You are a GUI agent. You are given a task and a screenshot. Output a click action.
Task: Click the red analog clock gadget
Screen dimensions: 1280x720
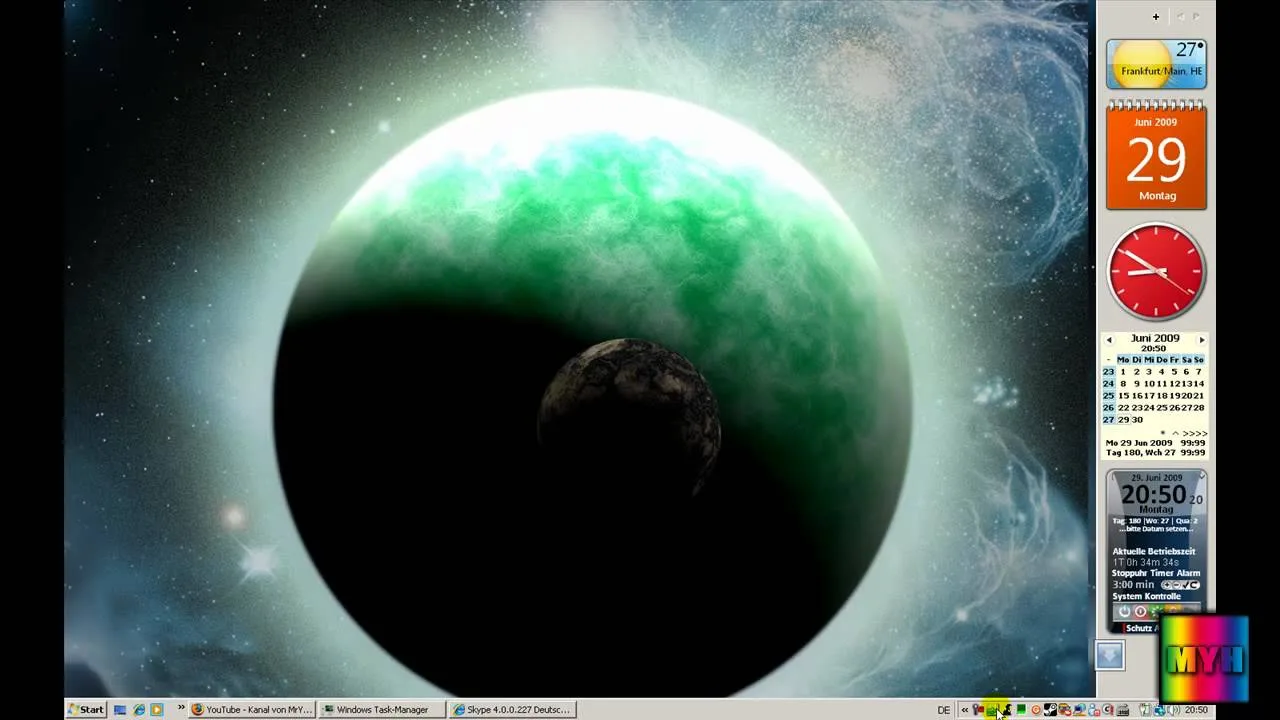1156,272
